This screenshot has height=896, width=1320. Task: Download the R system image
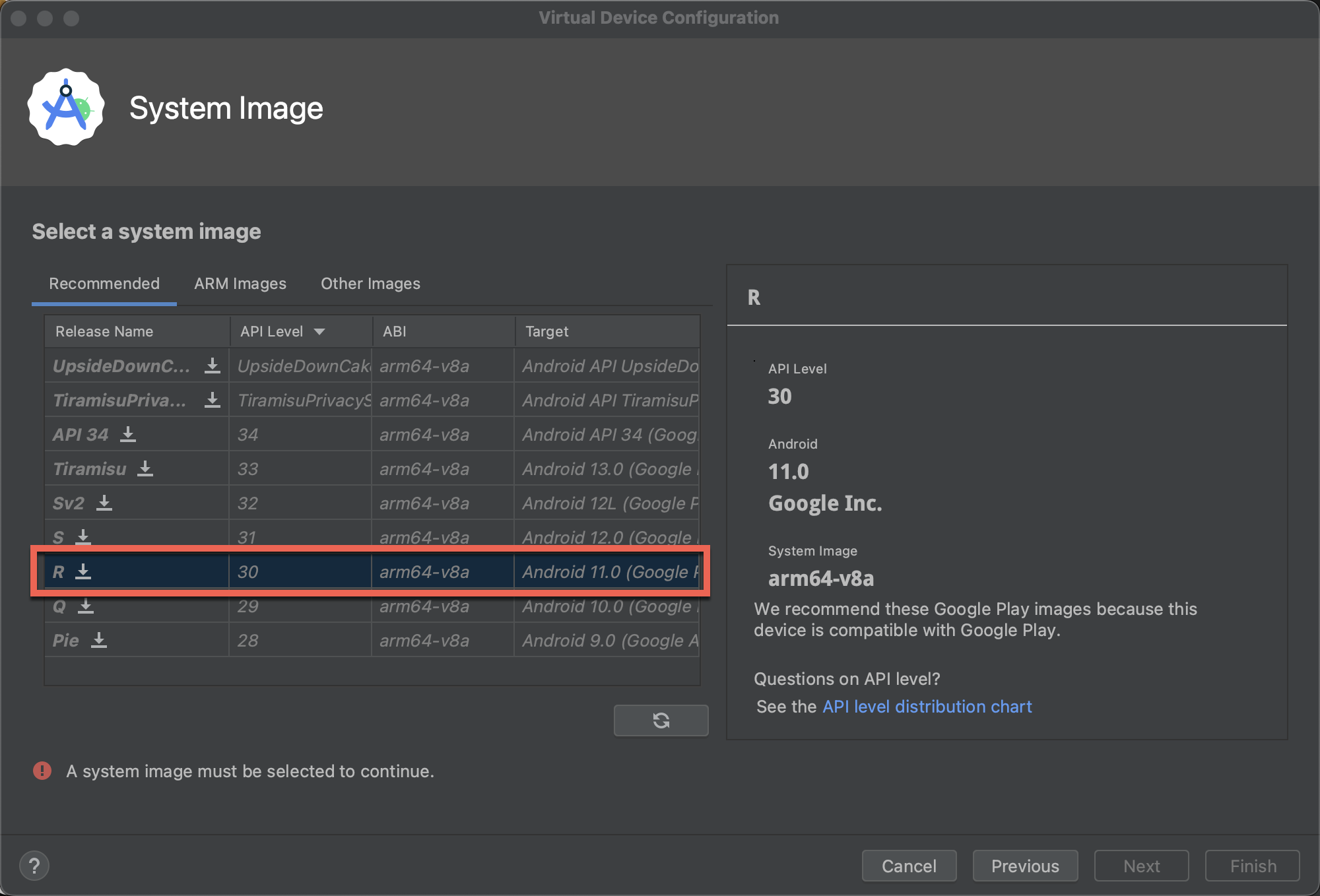coord(83,571)
